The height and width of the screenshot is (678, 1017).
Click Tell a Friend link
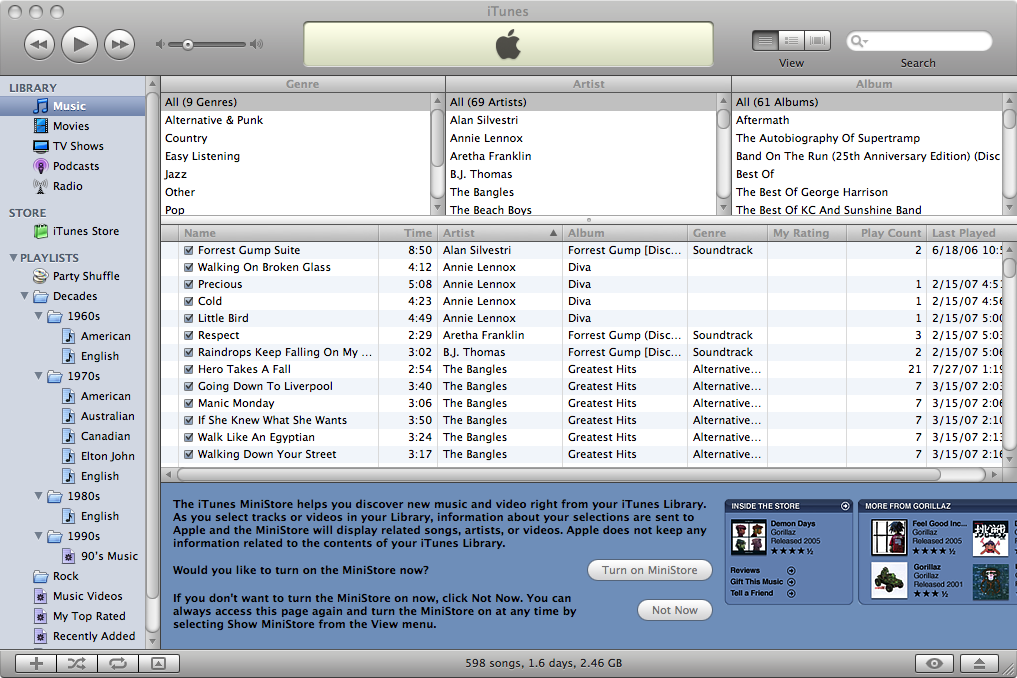click(763, 593)
